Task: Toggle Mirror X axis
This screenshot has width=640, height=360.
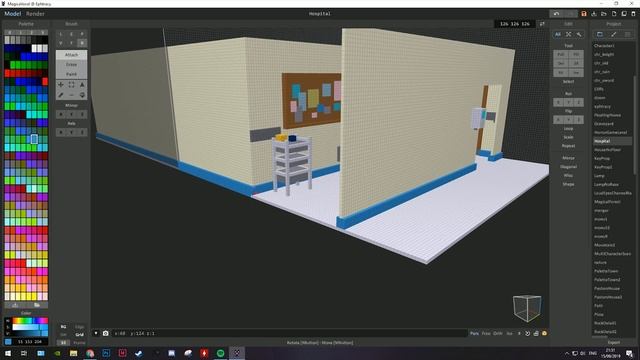Action: [x=61, y=115]
